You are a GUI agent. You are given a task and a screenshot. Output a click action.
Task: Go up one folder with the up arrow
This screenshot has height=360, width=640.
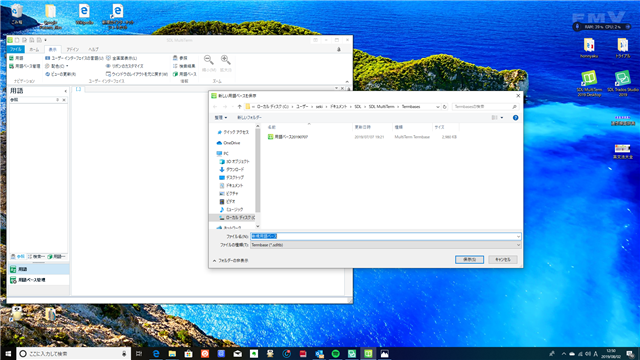(x=240, y=107)
